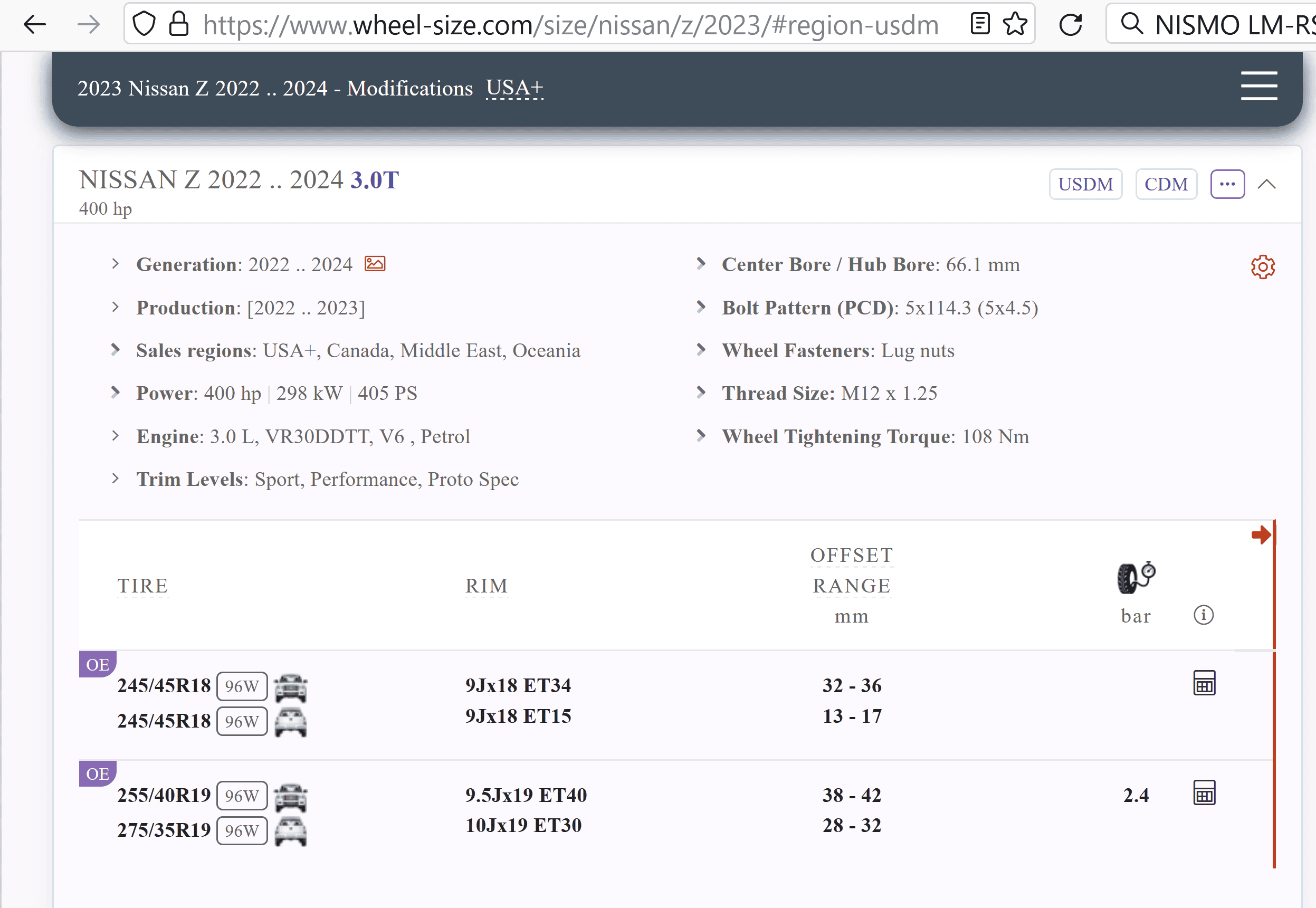The width and height of the screenshot is (1316, 908).
Task: Expand the Generation row arrow
Action: (116, 263)
